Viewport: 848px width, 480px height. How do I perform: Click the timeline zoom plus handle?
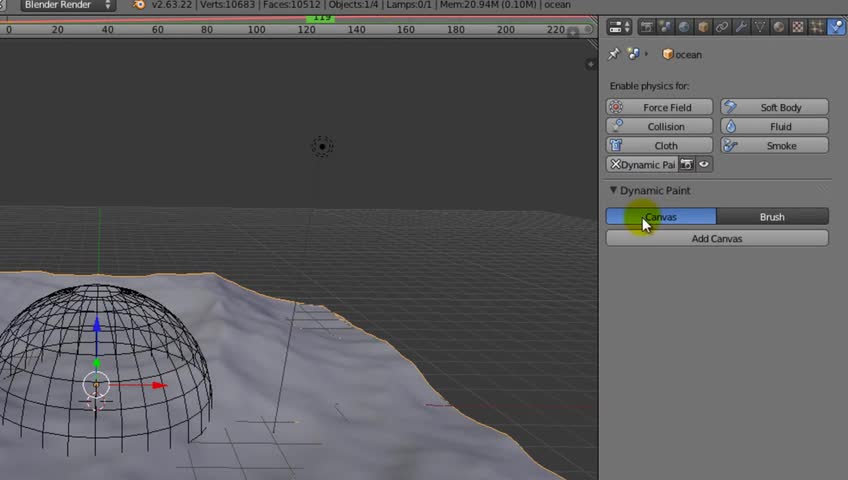[x=573, y=32]
